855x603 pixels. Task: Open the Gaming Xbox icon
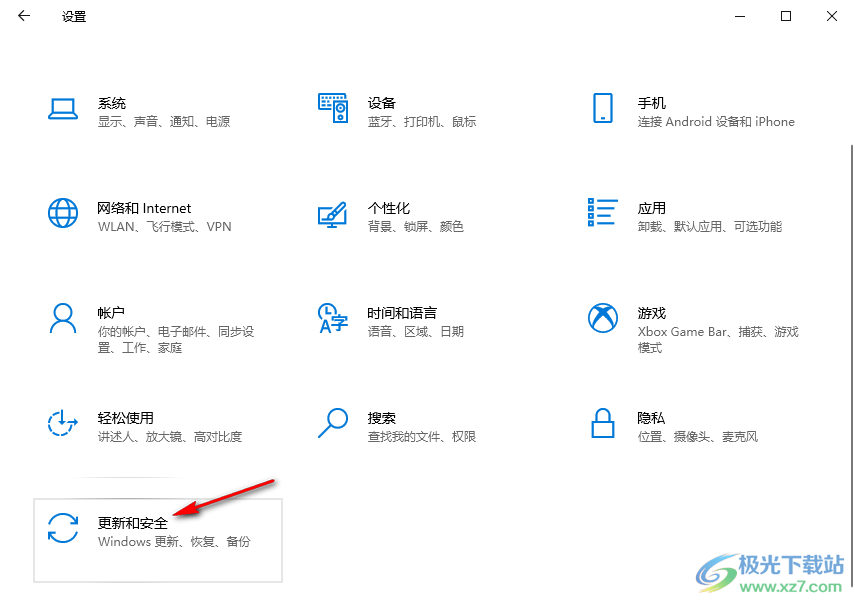click(x=603, y=318)
